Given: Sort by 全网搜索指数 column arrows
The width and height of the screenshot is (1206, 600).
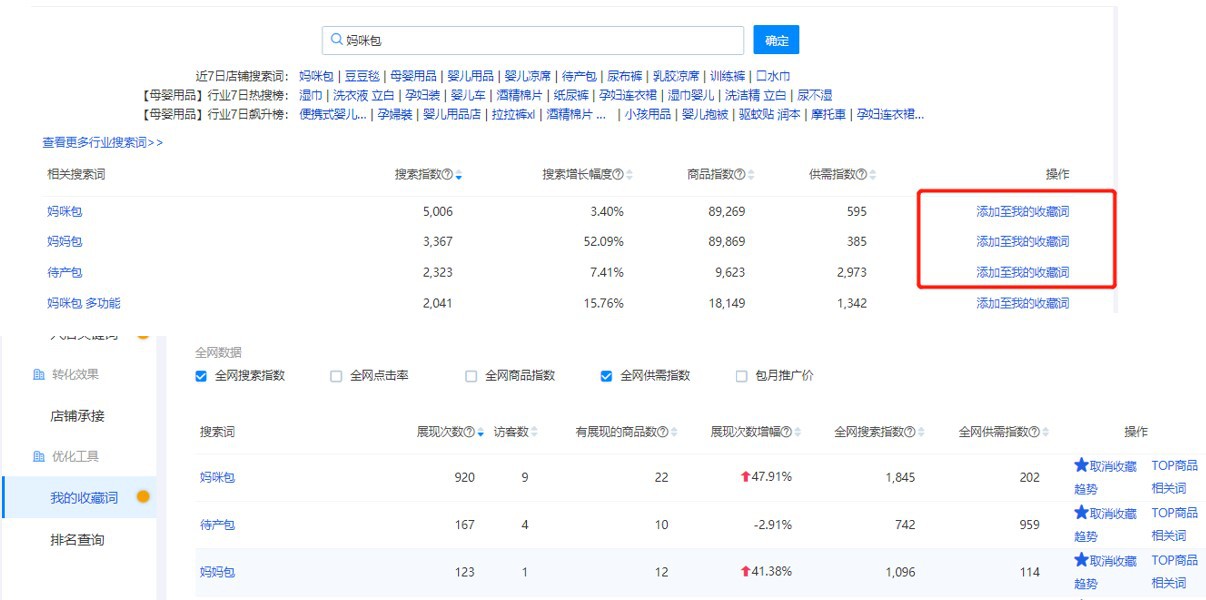Looking at the screenshot, I should 921,432.
